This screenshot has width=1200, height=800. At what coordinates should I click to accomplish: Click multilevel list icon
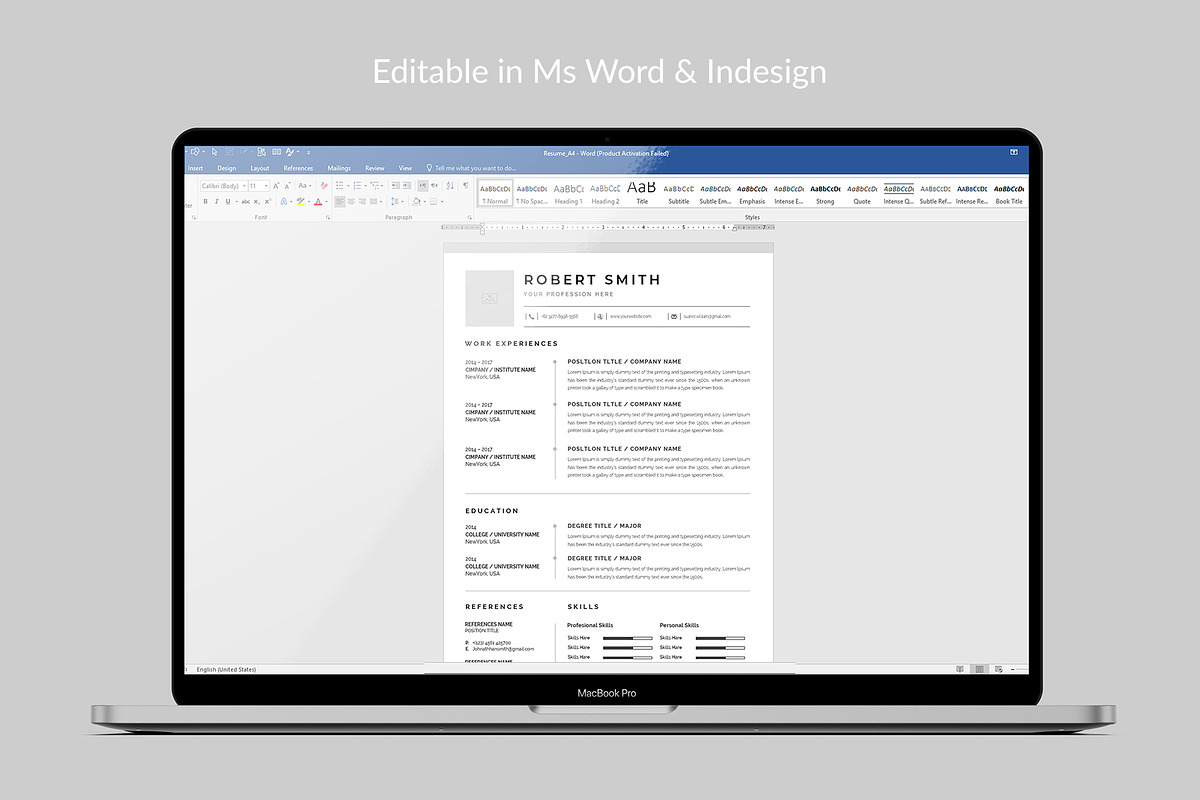click(374, 186)
